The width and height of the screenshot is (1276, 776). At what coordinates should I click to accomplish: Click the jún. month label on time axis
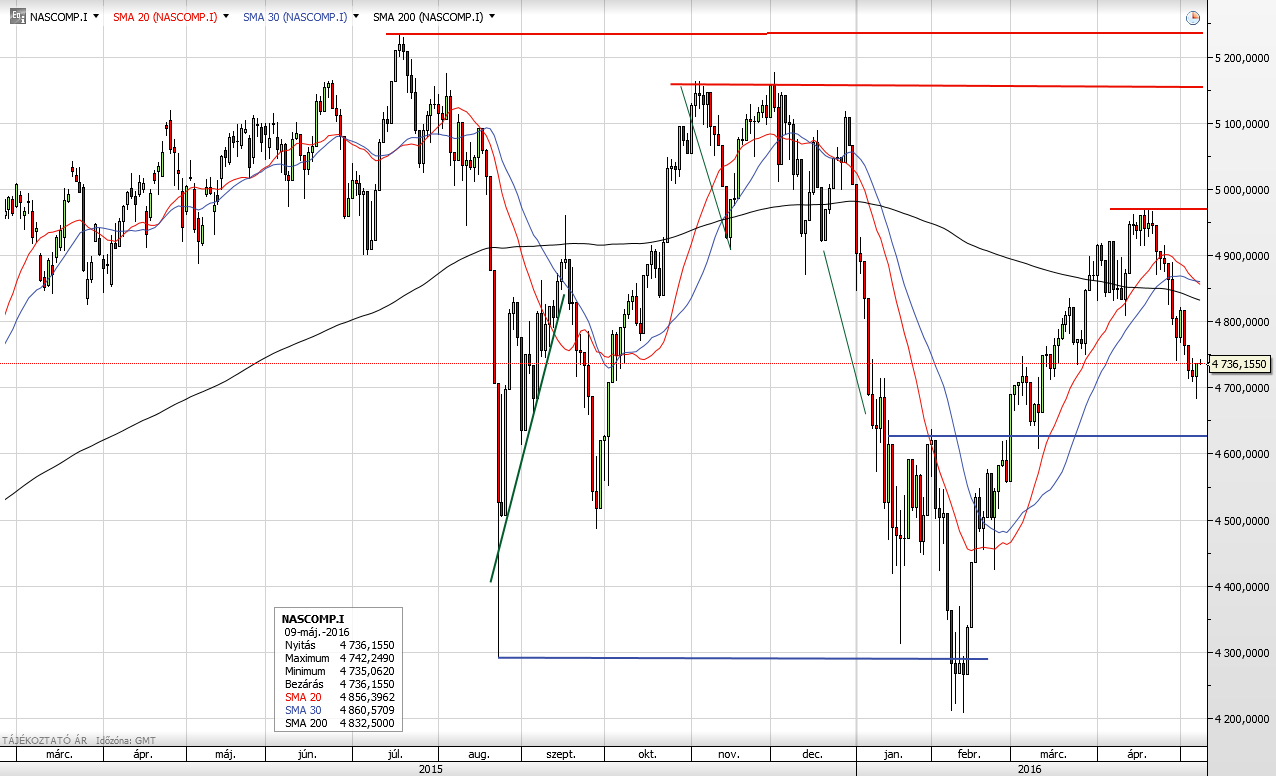(309, 755)
